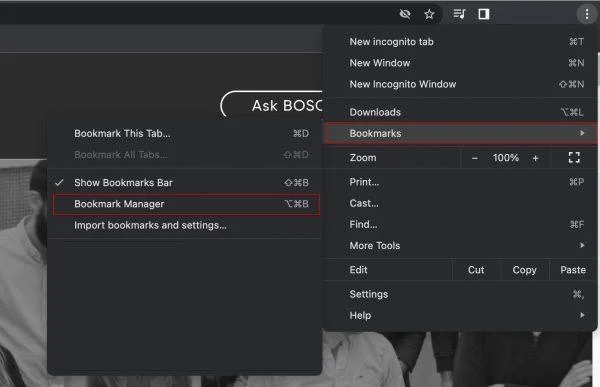Click the Paste button in Edit row
The width and height of the screenshot is (600, 387).
573,270
